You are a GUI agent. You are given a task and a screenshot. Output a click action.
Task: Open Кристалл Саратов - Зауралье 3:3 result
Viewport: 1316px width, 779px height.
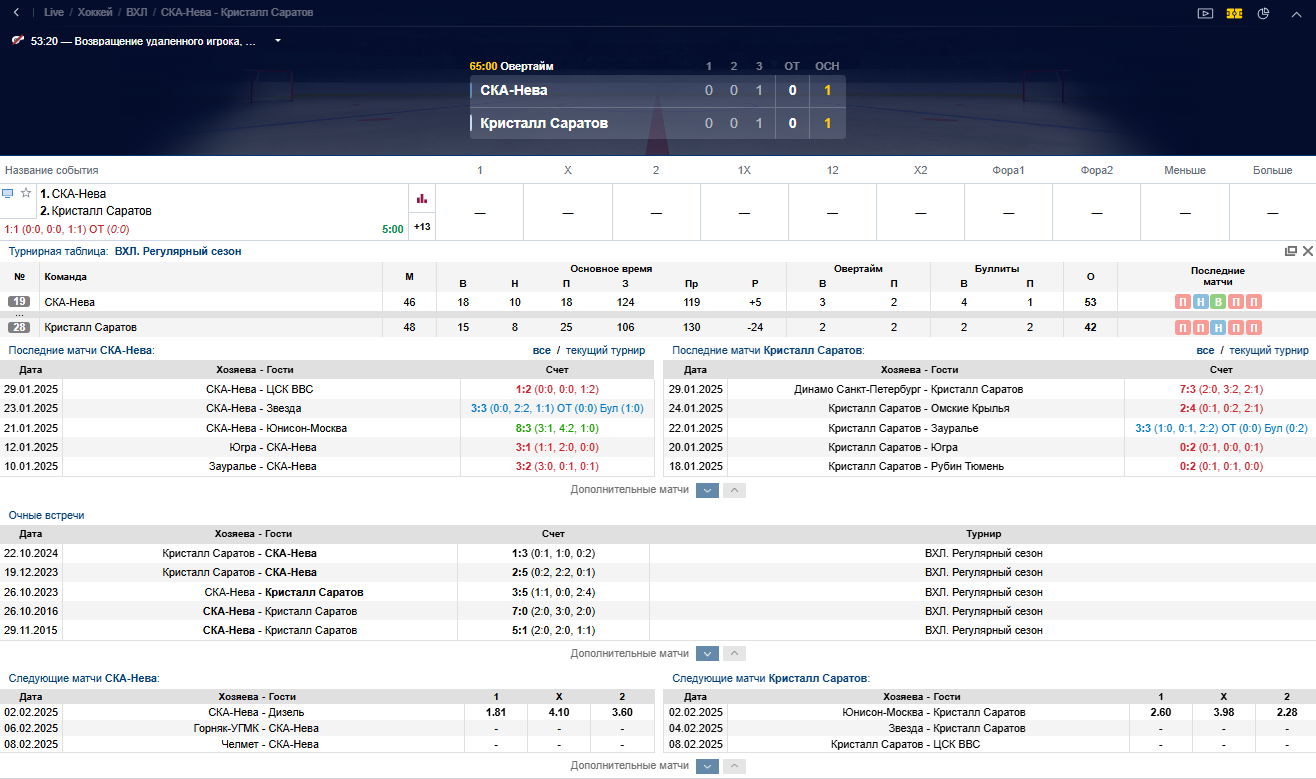[x=1221, y=428]
